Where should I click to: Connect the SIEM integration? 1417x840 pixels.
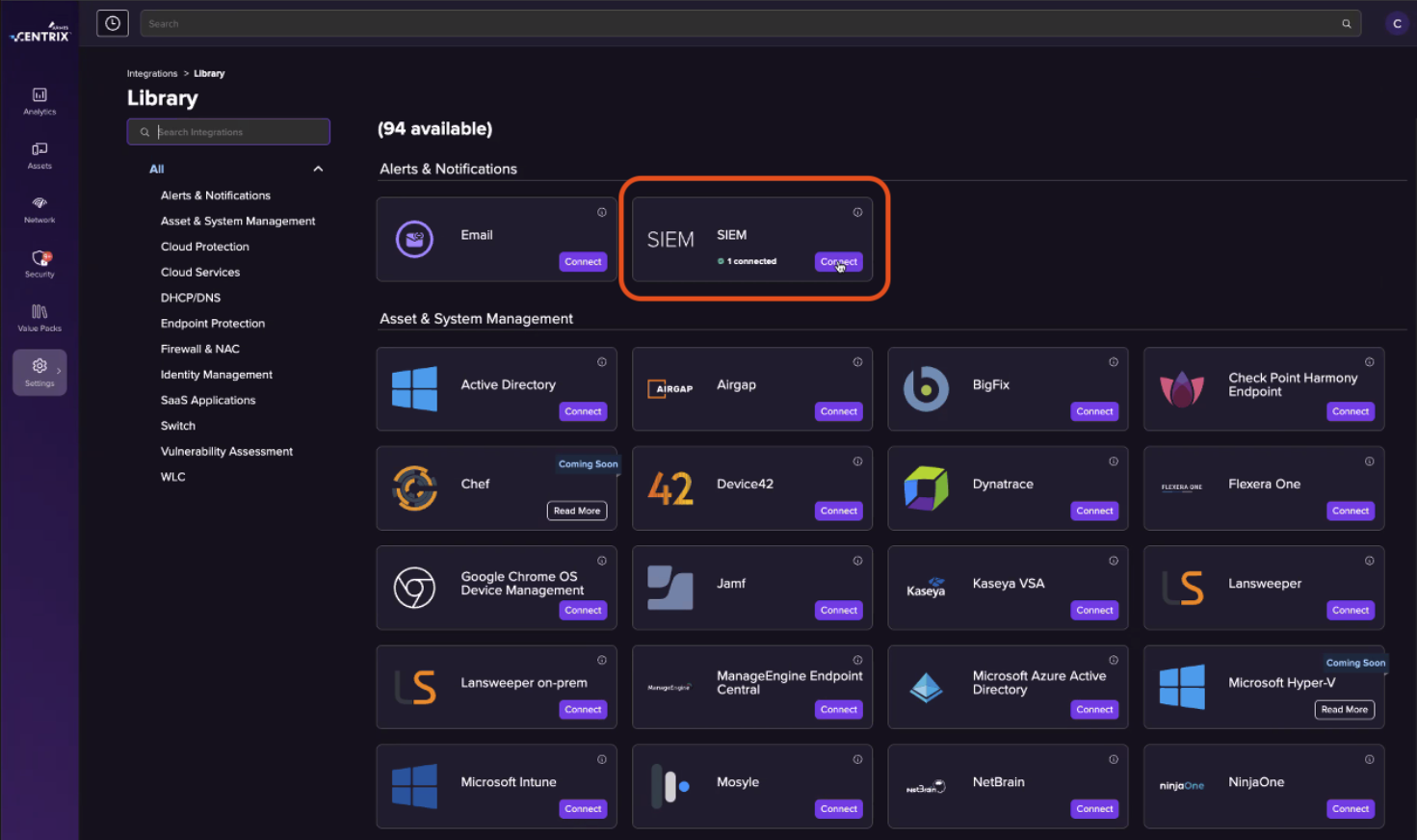838,262
